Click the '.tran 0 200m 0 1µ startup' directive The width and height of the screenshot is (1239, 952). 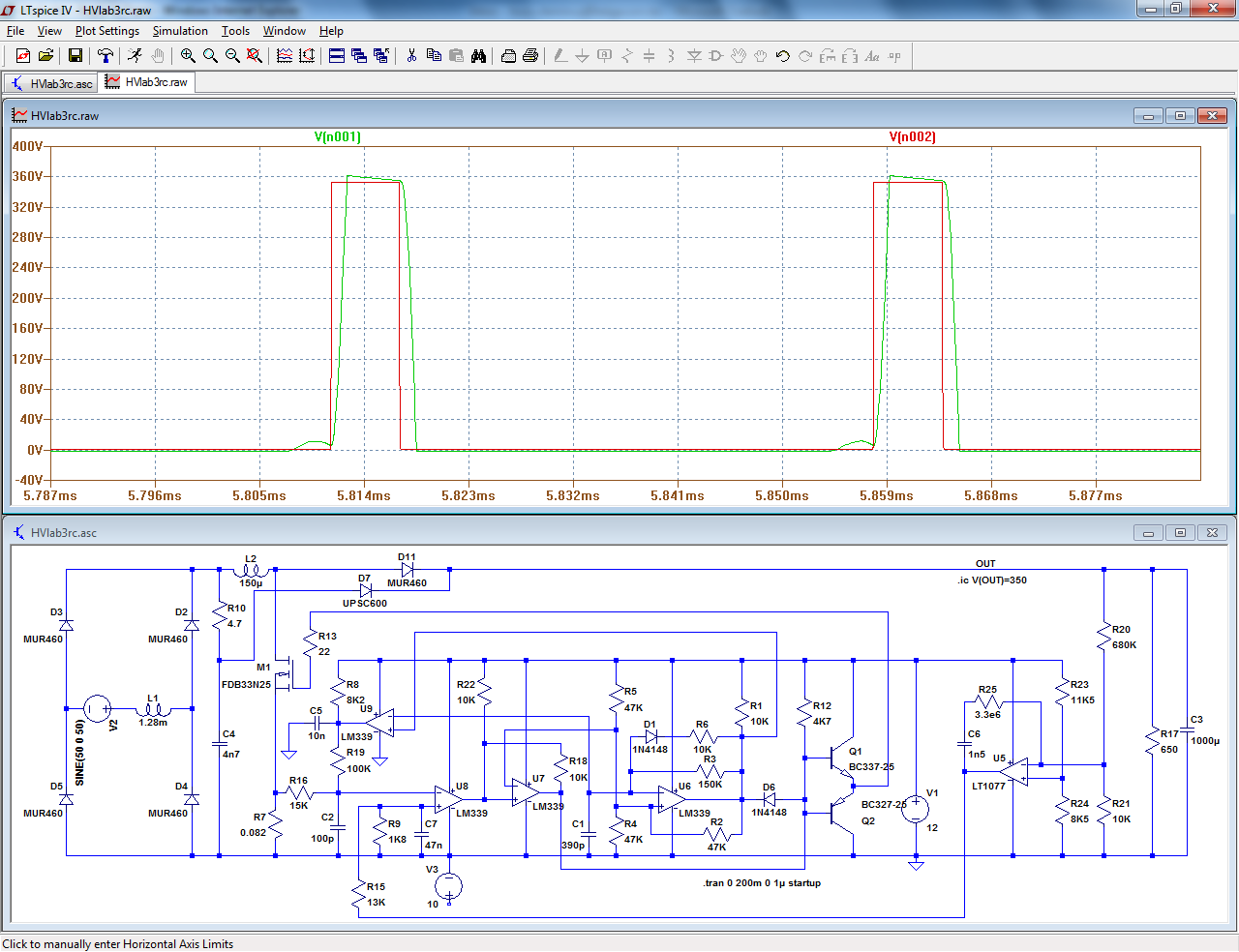pos(762,883)
